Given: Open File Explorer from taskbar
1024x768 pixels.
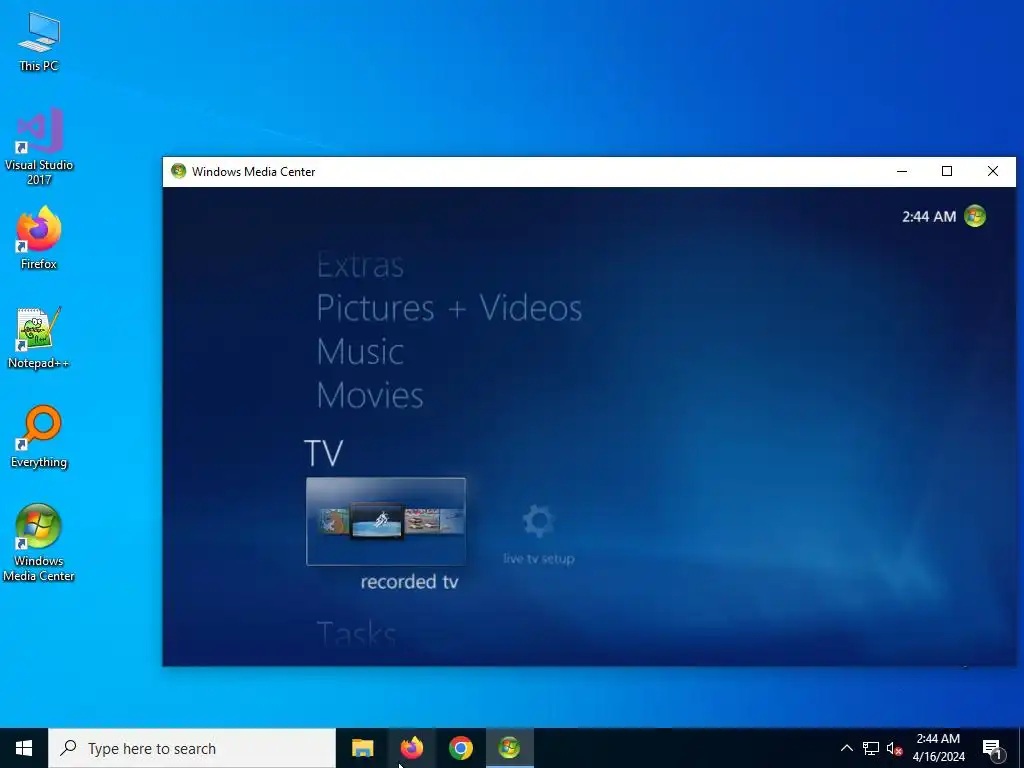Looking at the screenshot, I should tap(362, 748).
